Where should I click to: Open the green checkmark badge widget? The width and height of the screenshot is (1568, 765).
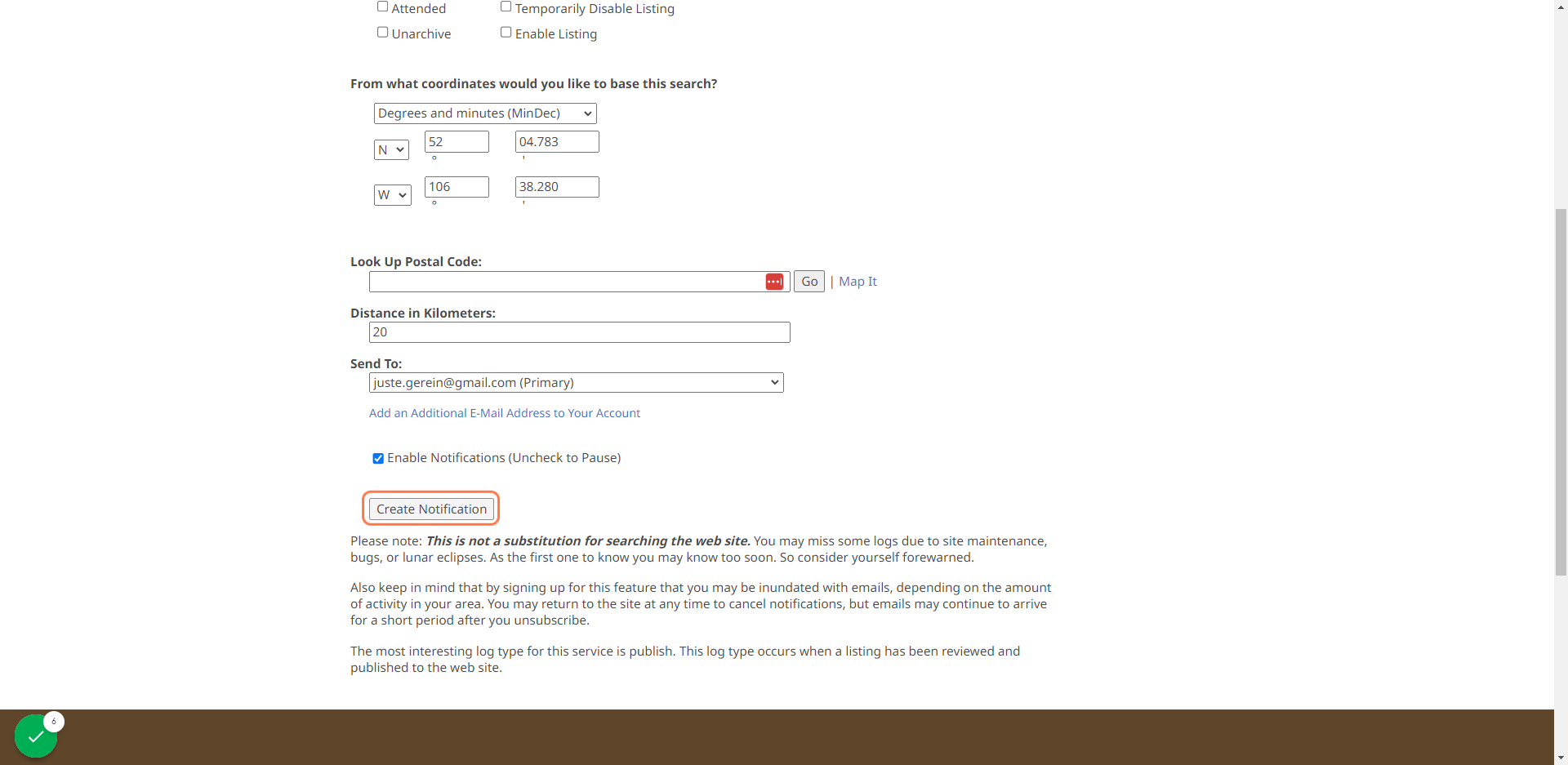[x=36, y=736]
